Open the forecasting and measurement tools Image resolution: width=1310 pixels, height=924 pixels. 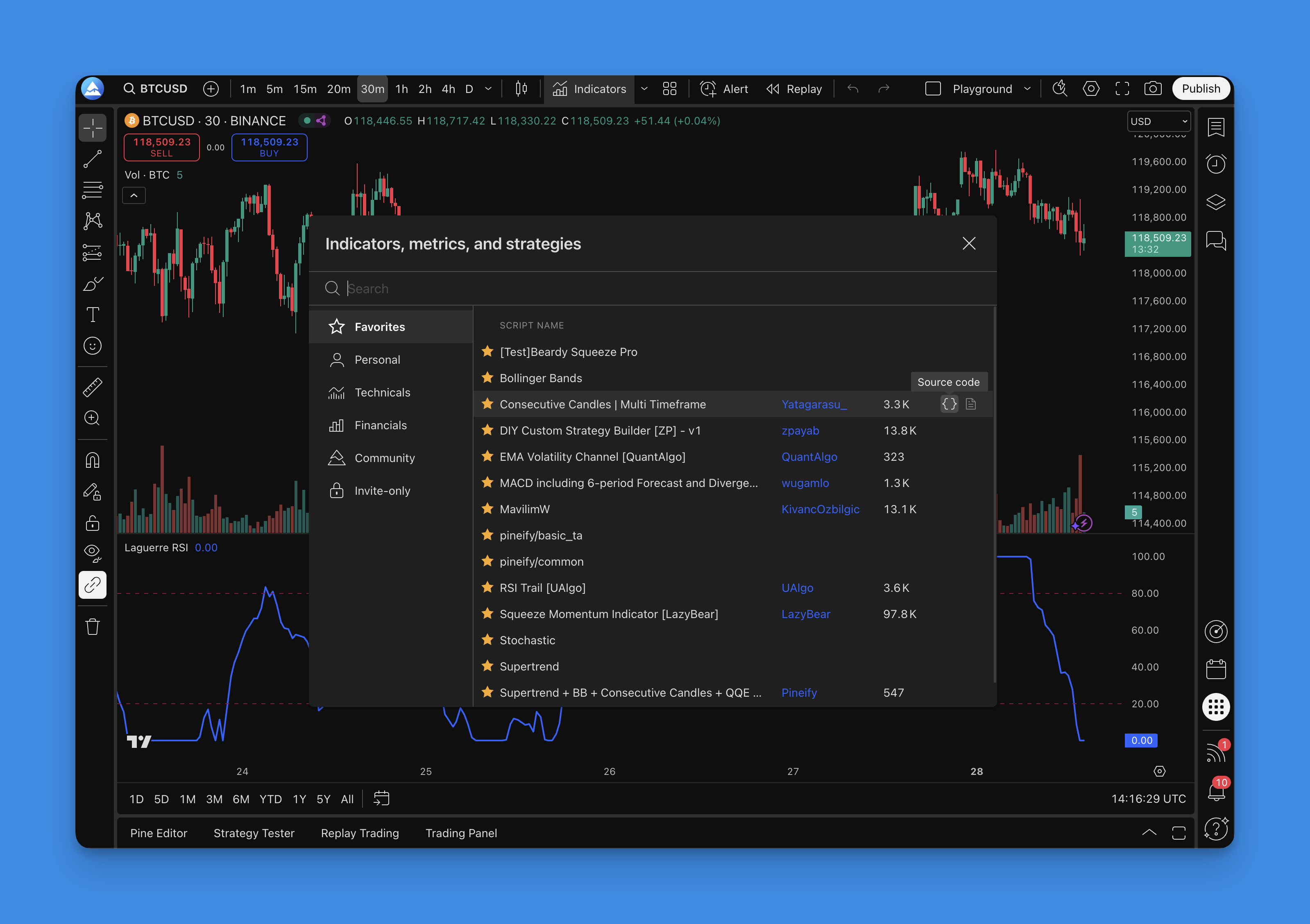pyautogui.click(x=93, y=252)
